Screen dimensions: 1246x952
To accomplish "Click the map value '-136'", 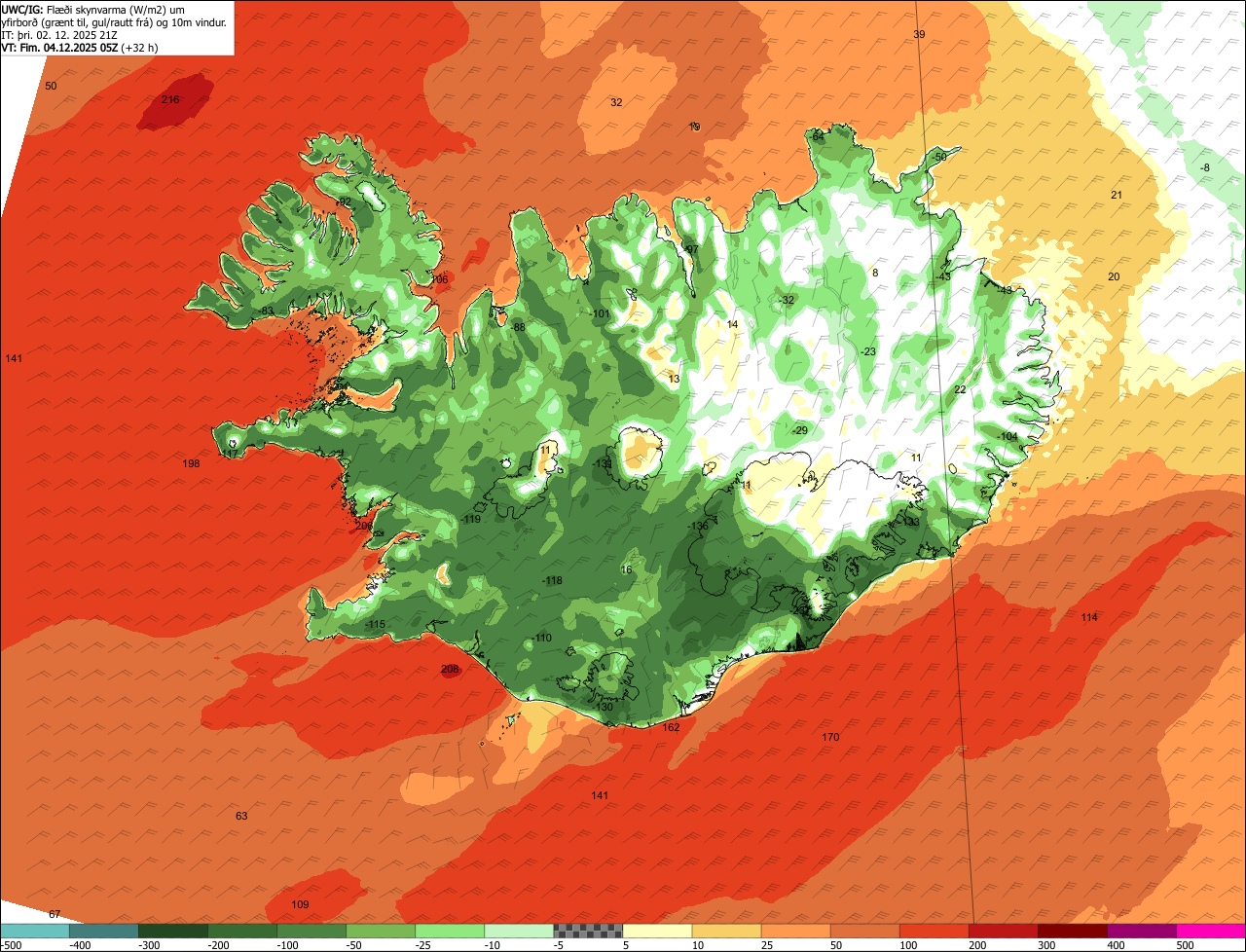I will 698,527.
